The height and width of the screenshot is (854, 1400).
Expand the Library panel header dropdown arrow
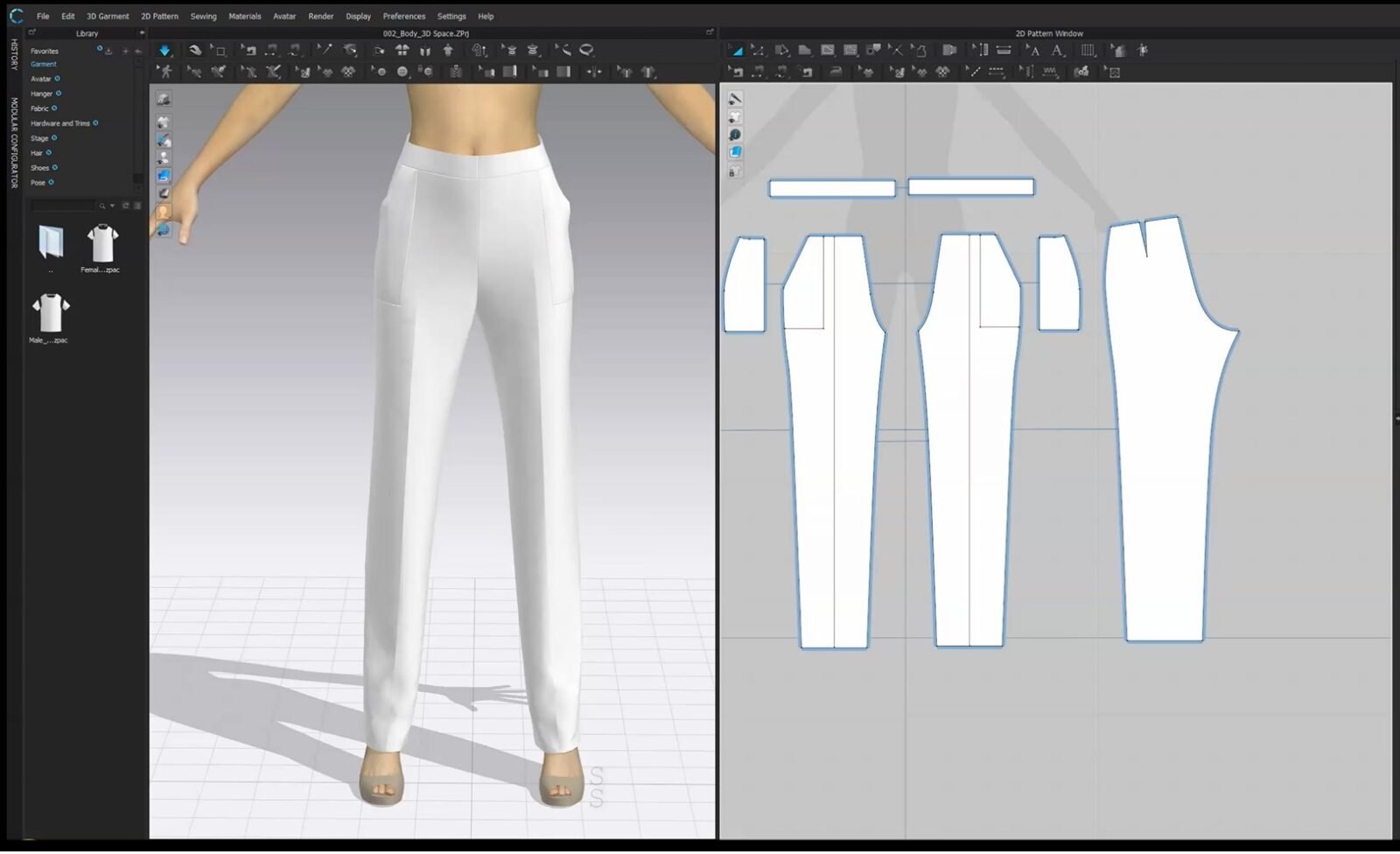tap(142, 33)
